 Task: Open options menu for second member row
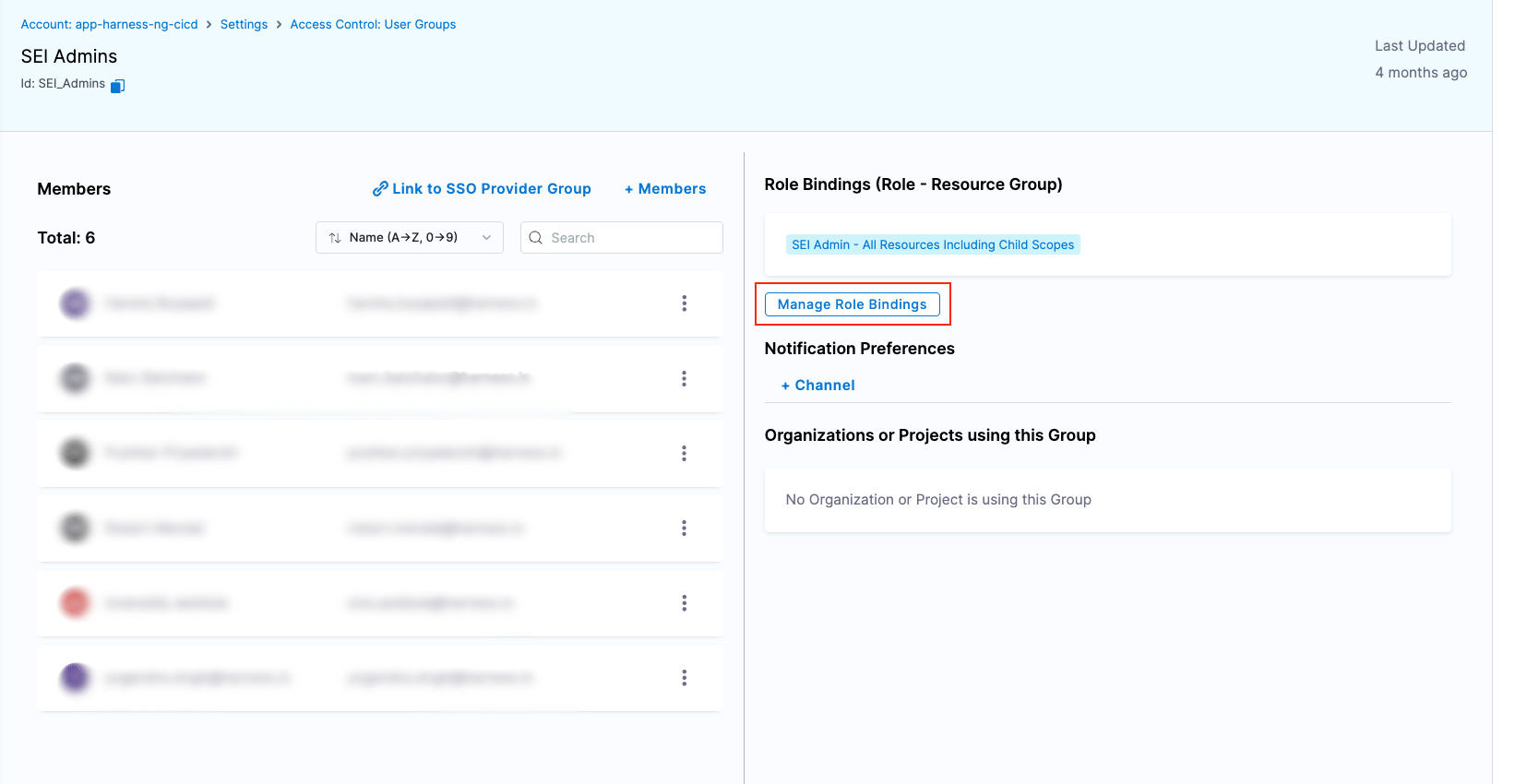tap(684, 378)
